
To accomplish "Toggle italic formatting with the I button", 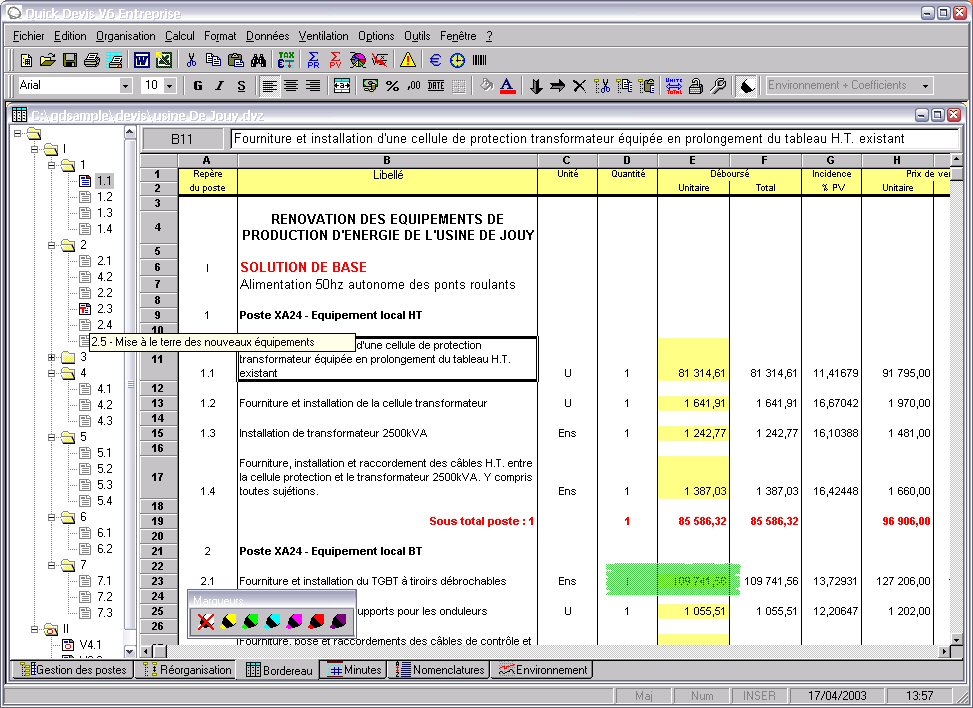I will (219, 86).
